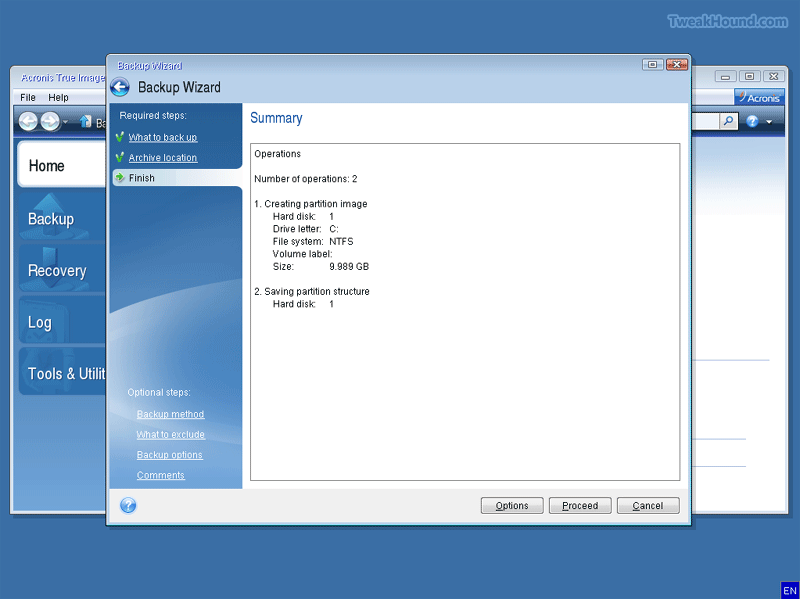800x599 pixels.
Task: Open the 'Backup options' optional step
Action: coord(169,455)
